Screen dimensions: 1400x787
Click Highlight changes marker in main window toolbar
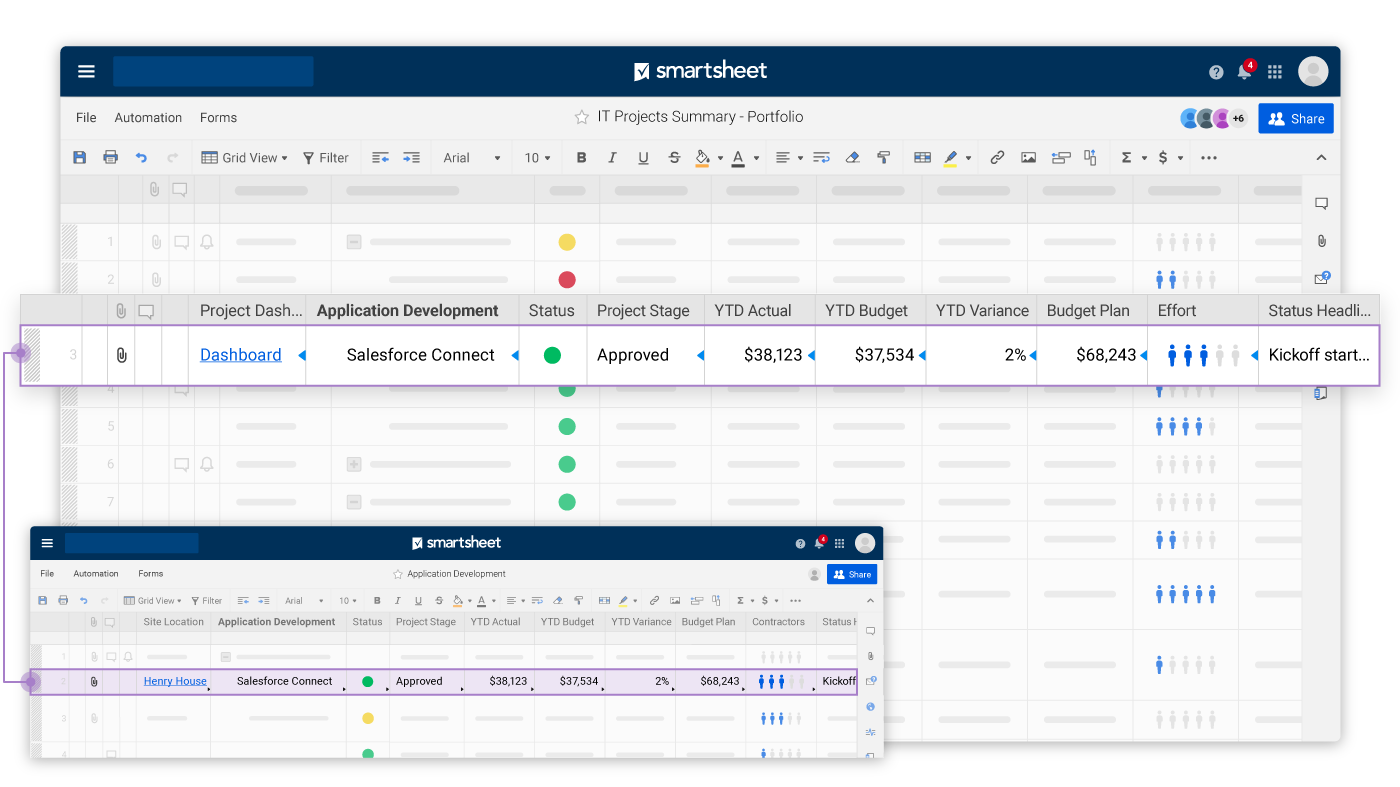(x=951, y=157)
